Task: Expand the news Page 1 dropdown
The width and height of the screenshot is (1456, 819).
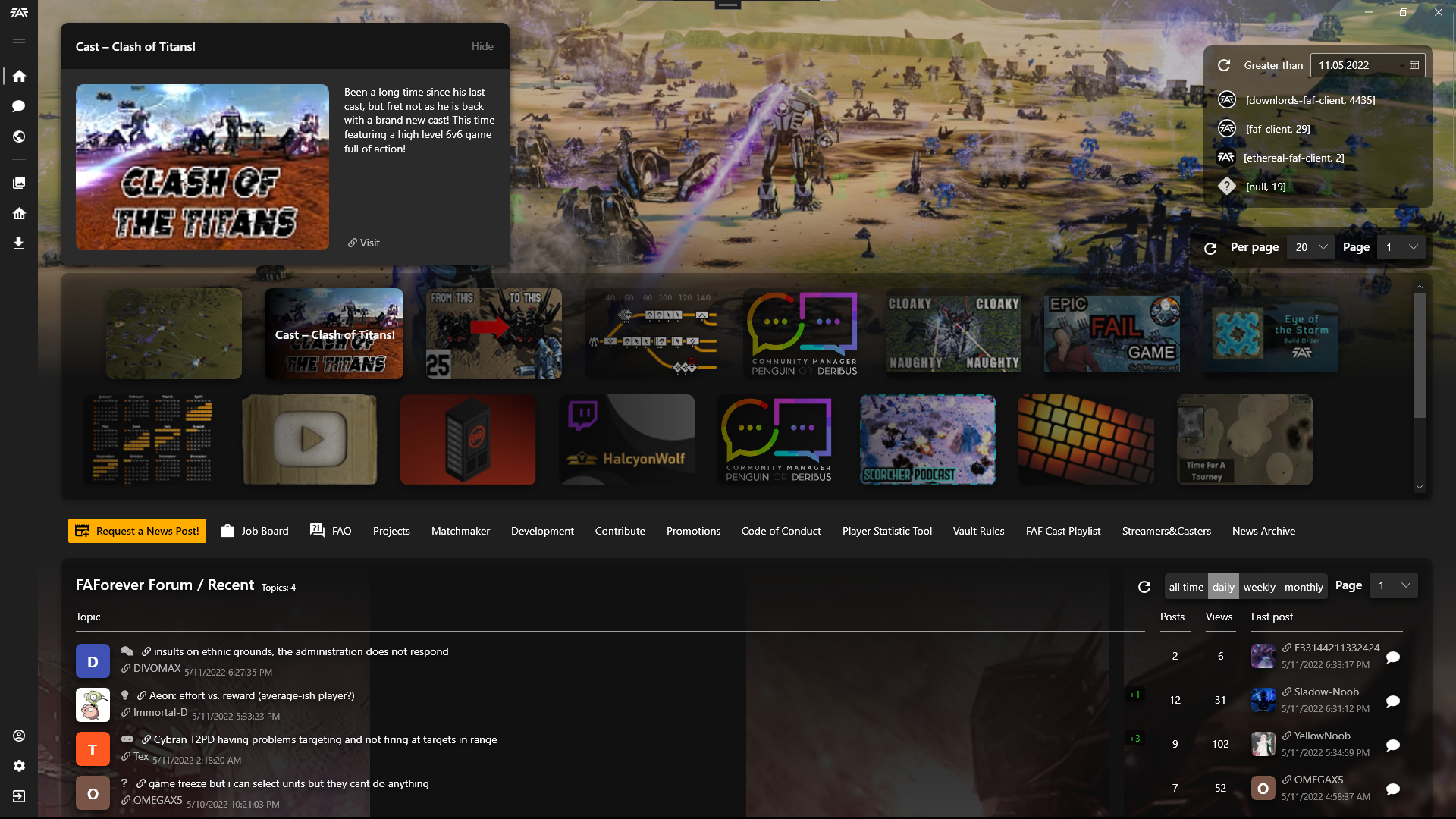Action: (x=1401, y=247)
